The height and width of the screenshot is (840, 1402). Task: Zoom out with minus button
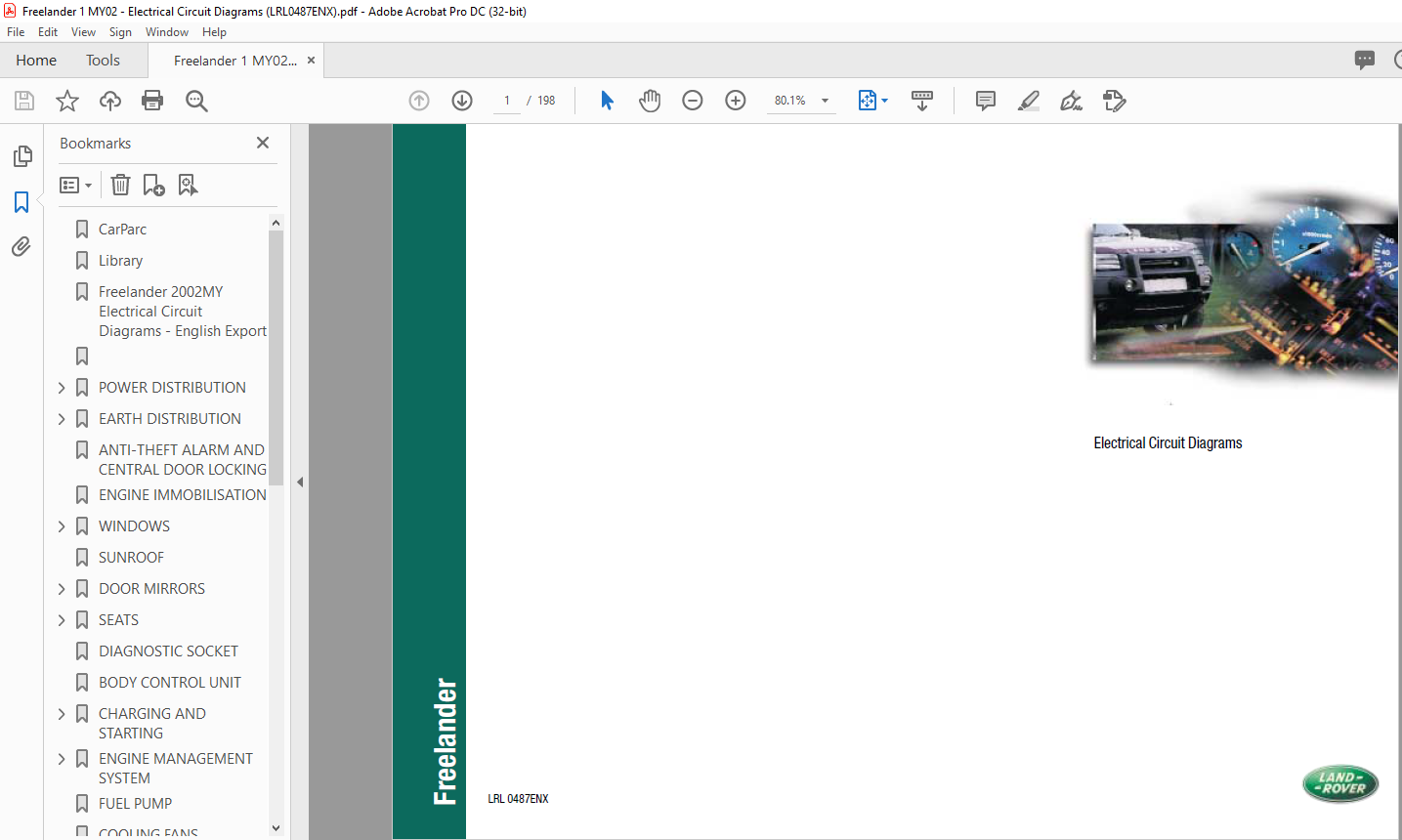[x=693, y=101]
